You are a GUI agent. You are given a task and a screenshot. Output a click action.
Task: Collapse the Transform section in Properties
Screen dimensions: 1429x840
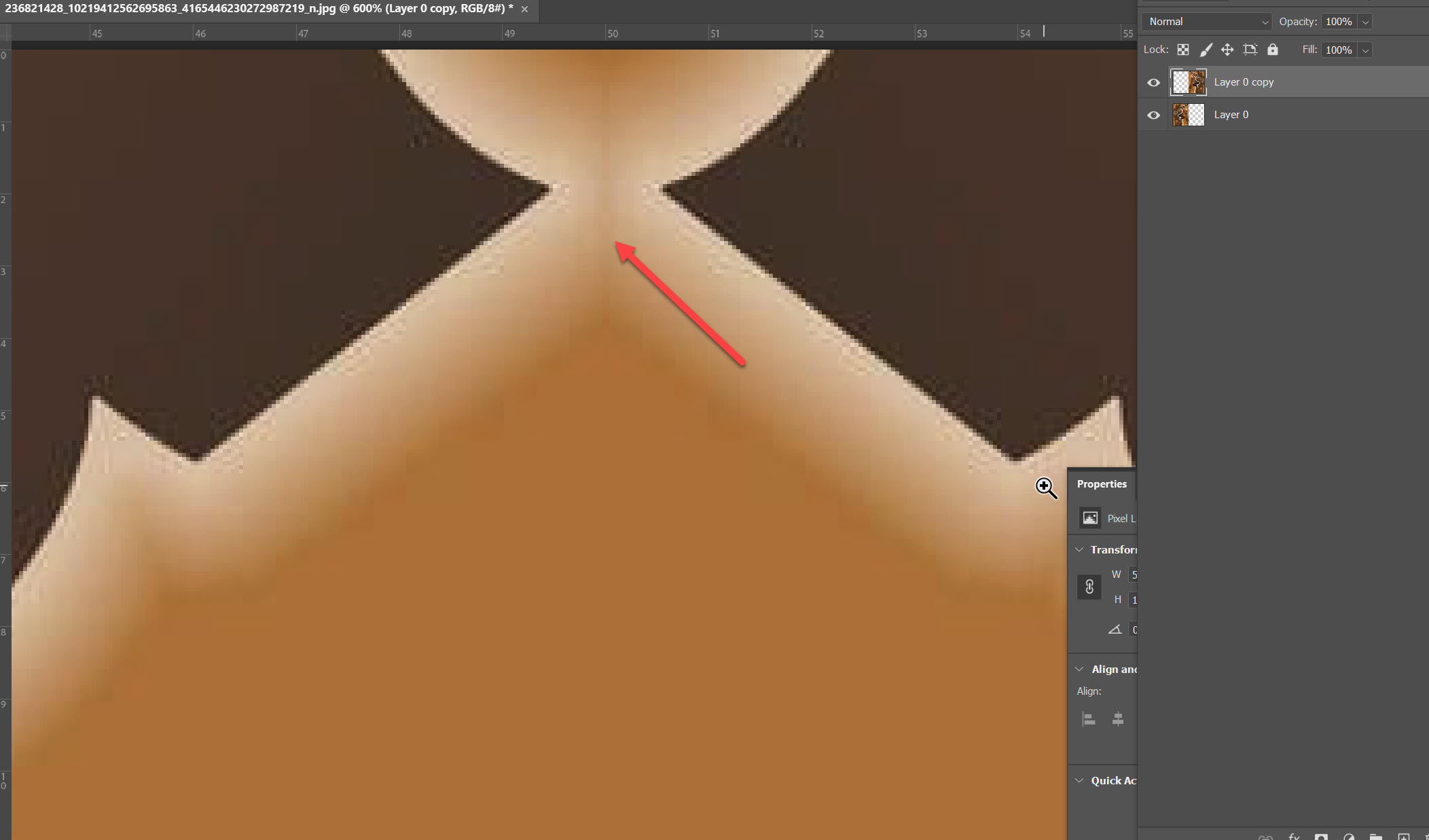(1079, 549)
